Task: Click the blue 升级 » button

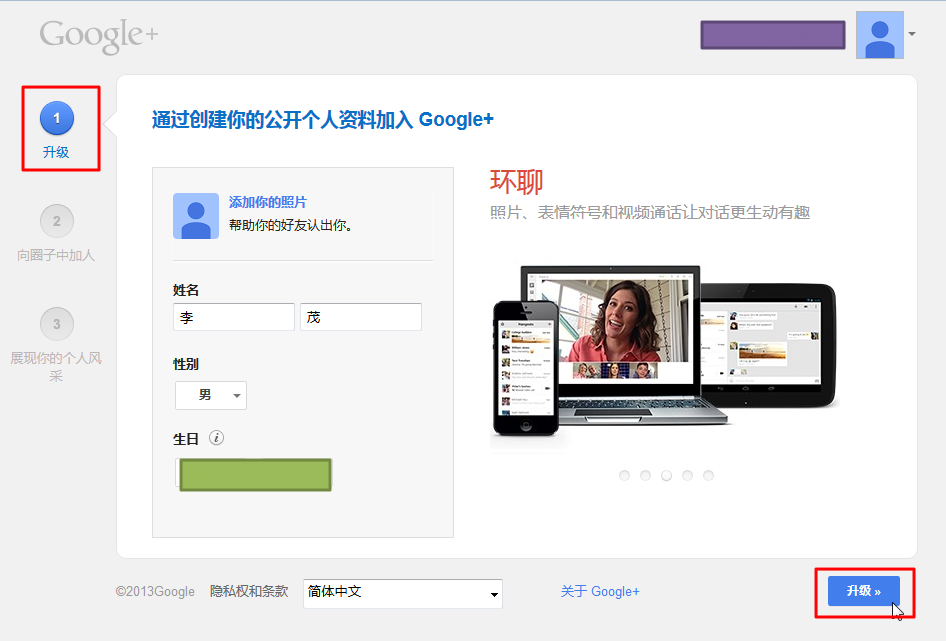Action: click(x=863, y=591)
